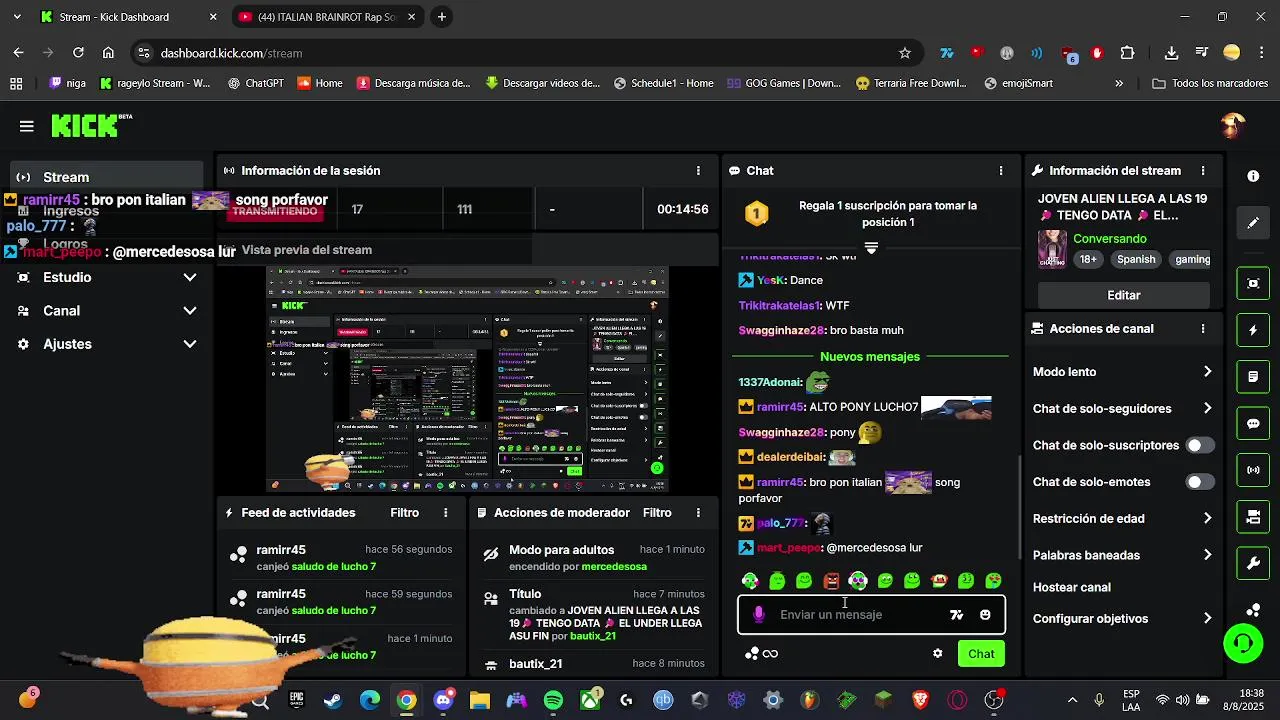This screenshot has width=1280, height=720.
Task: Switch to the Stream - Kick Dashboard tab
Action: [x=130, y=17]
